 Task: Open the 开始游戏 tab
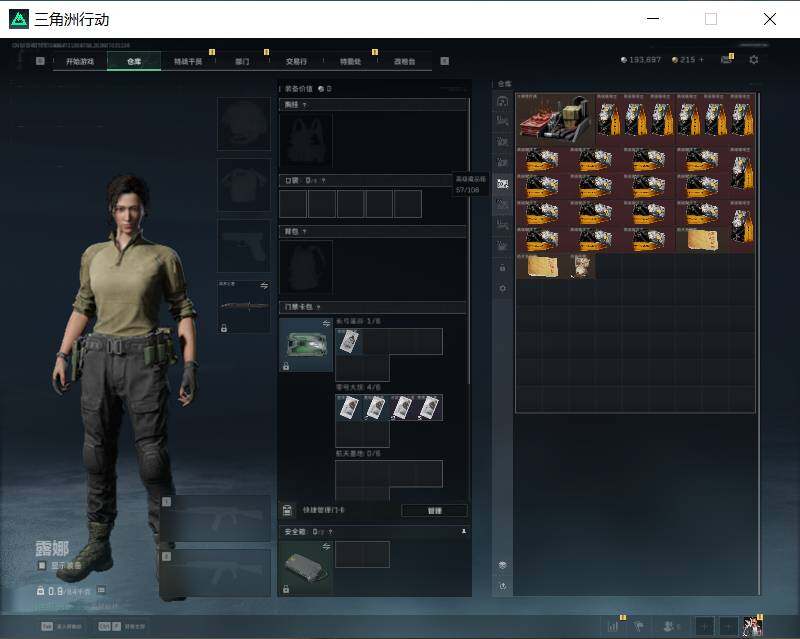(80, 61)
